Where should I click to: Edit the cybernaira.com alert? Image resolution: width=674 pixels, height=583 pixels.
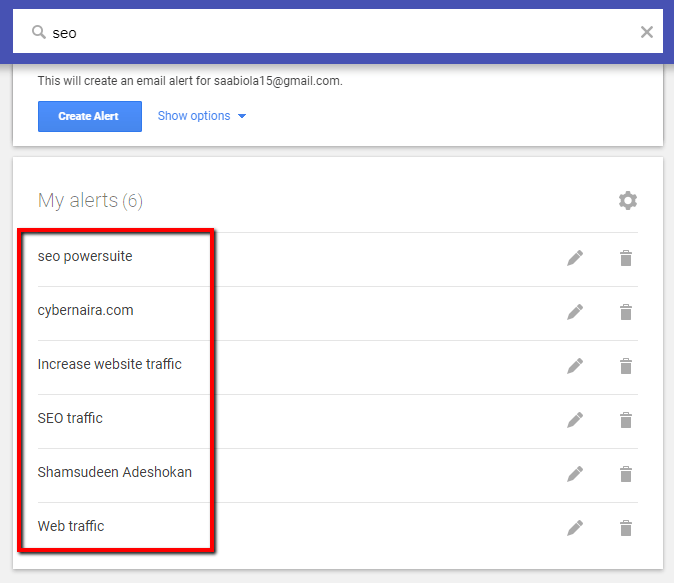click(x=575, y=312)
